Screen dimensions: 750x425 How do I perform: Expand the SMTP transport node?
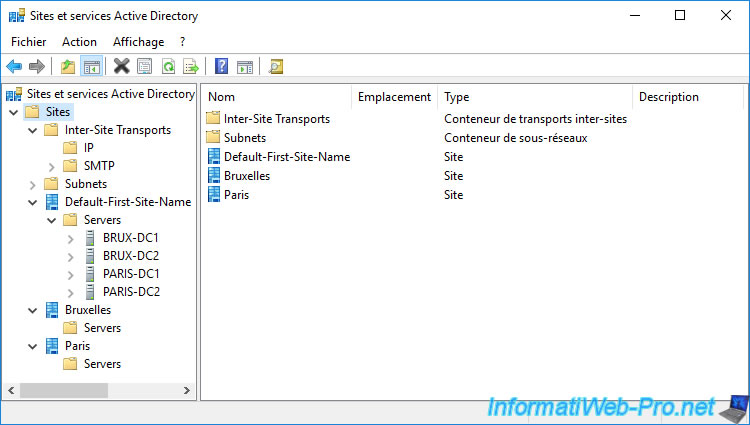51,166
